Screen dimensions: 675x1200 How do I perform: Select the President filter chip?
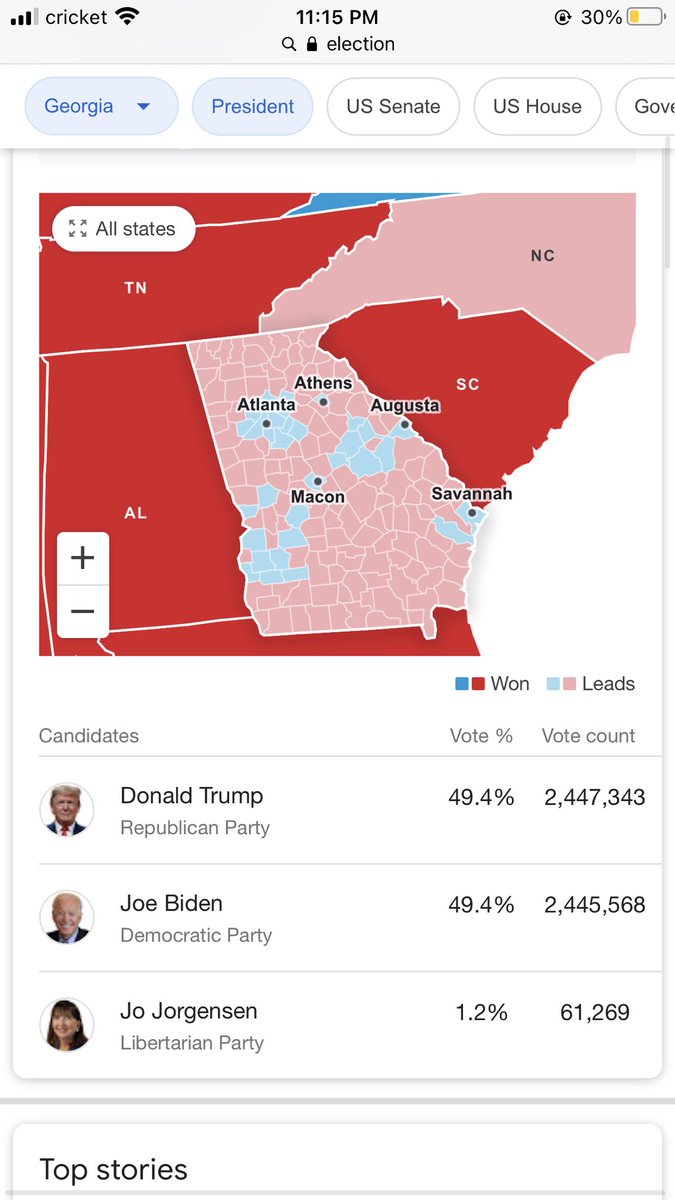253,106
